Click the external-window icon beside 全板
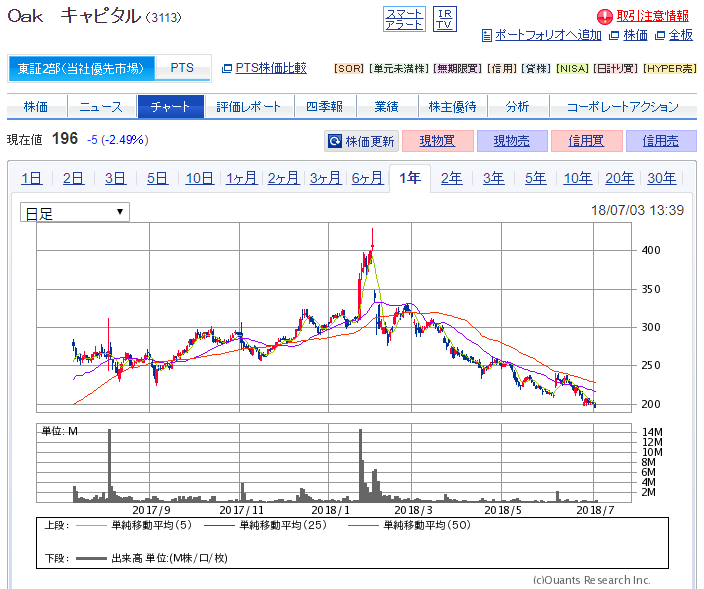 pos(660,35)
